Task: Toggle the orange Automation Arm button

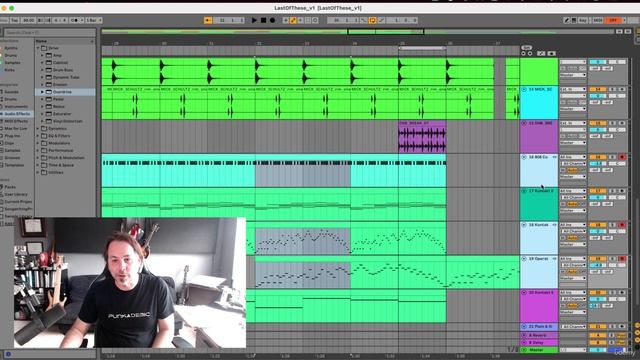Action: tap(293, 20)
